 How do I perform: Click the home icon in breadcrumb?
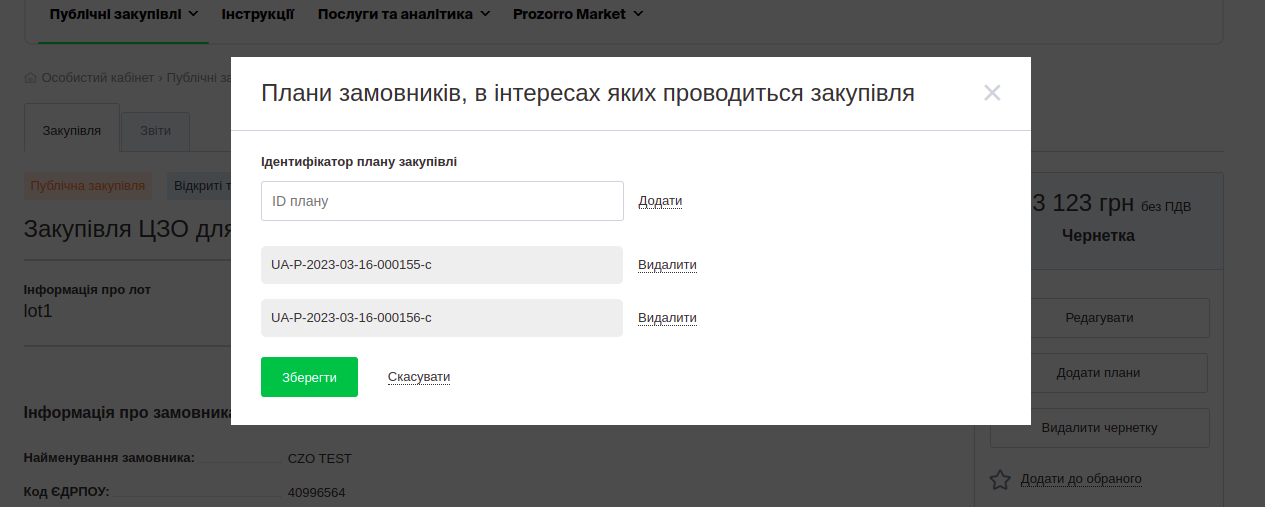click(x=31, y=78)
